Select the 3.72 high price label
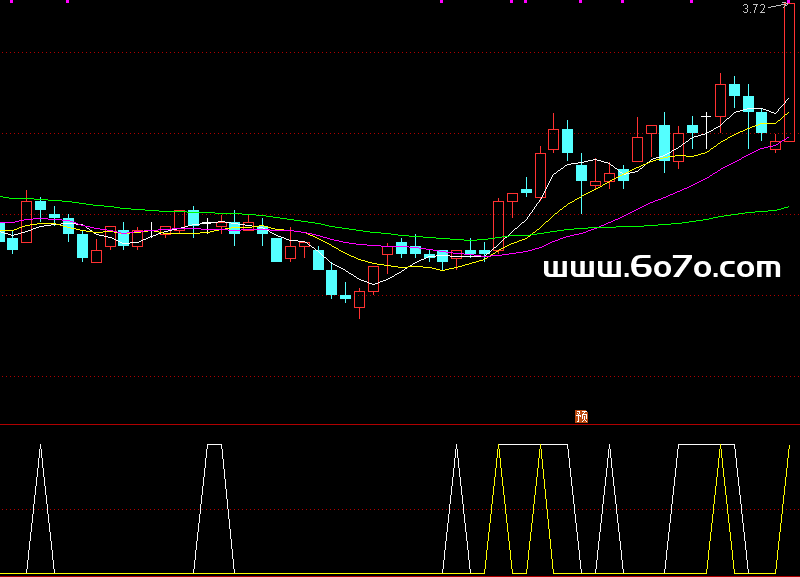Image resolution: width=800 pixels, height=577 pixels. click(754, 9)
